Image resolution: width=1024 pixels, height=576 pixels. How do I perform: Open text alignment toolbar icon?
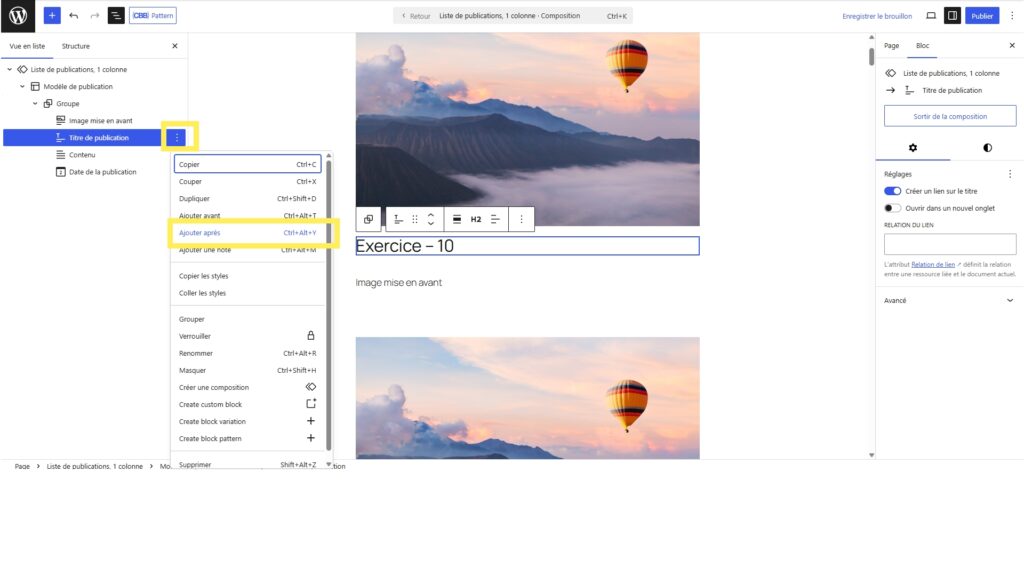pyautogui.click(x=495, y=219)
